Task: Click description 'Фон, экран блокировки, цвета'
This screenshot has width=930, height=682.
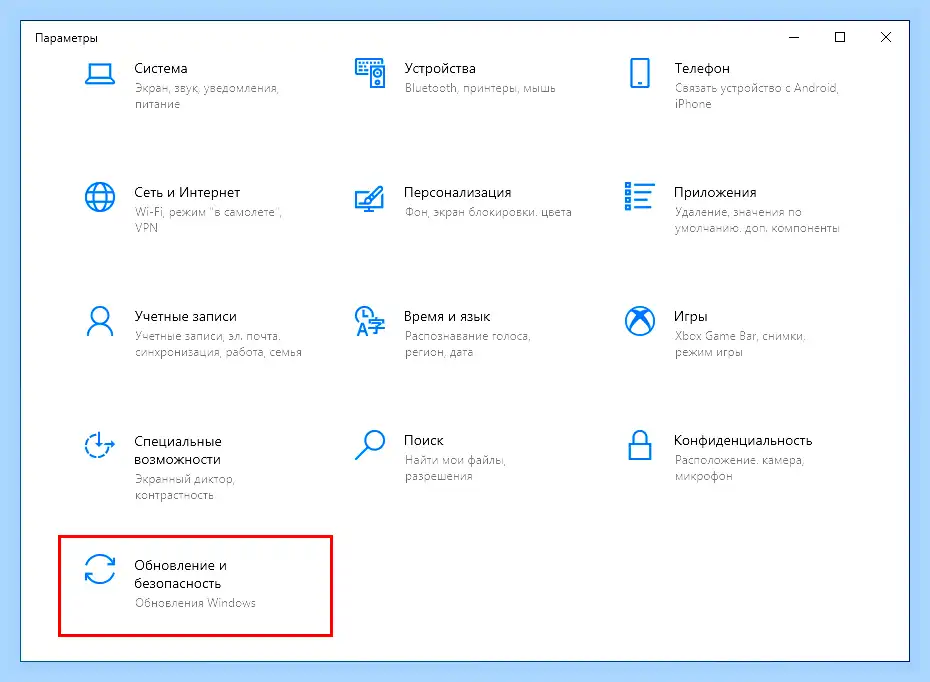Action: tap(488, 212)
